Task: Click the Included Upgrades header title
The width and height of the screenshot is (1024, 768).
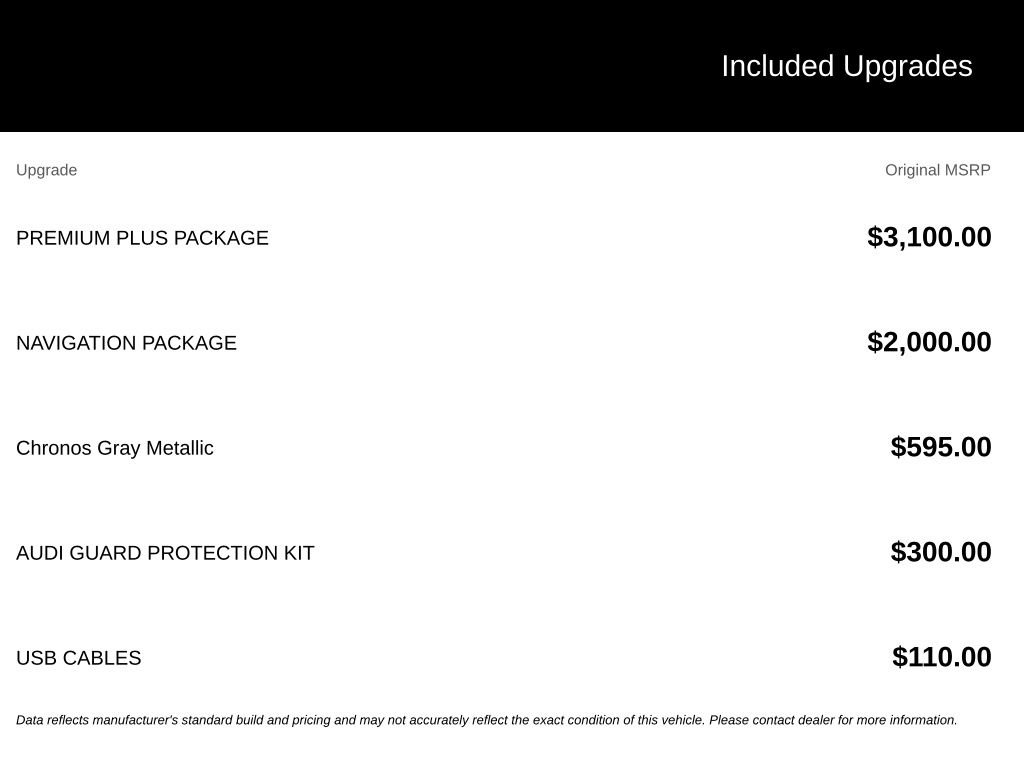Action: [x=846, y=67]
